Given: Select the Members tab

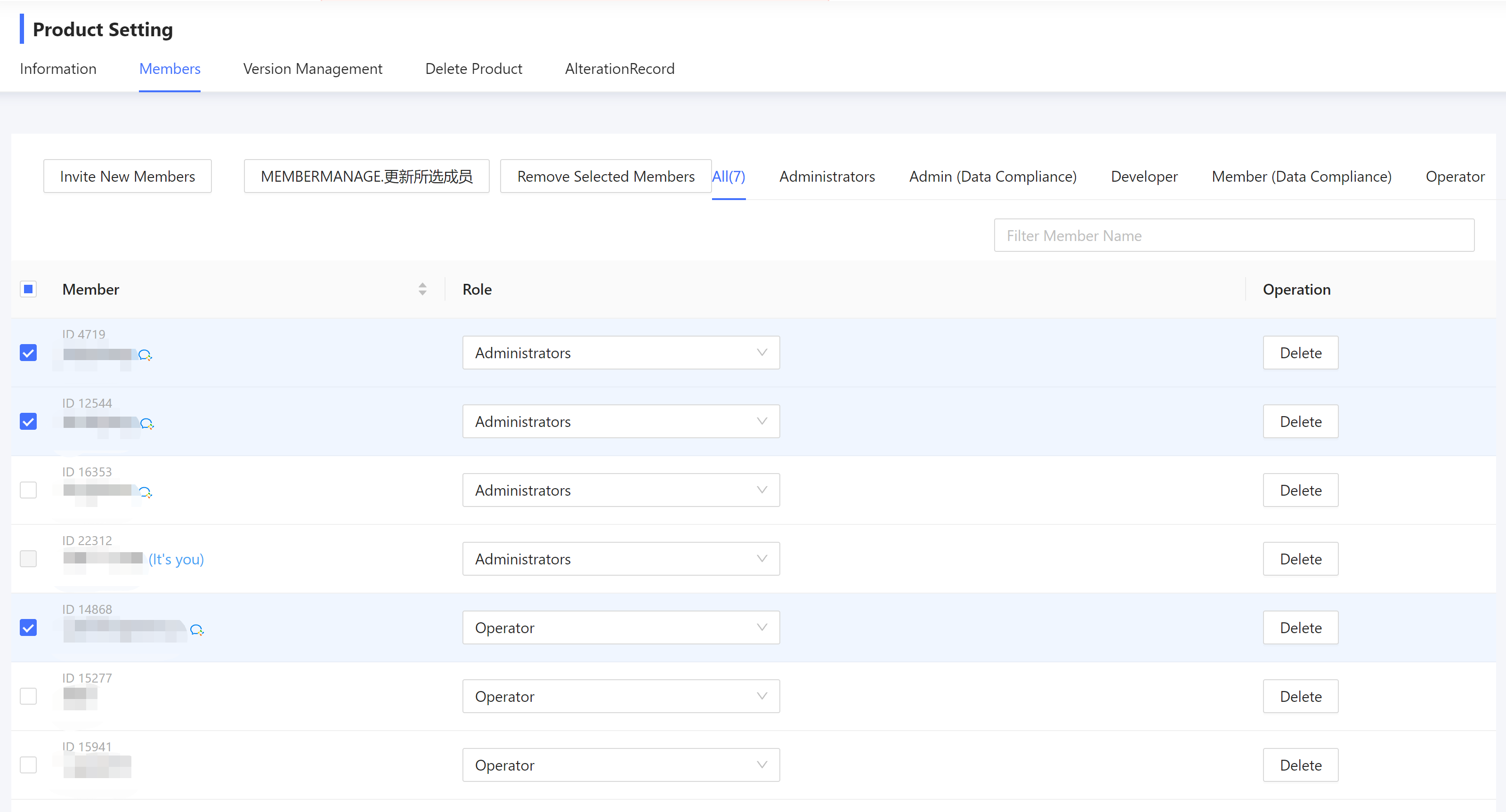Looking at the screenshot, I should click(170, 69).
